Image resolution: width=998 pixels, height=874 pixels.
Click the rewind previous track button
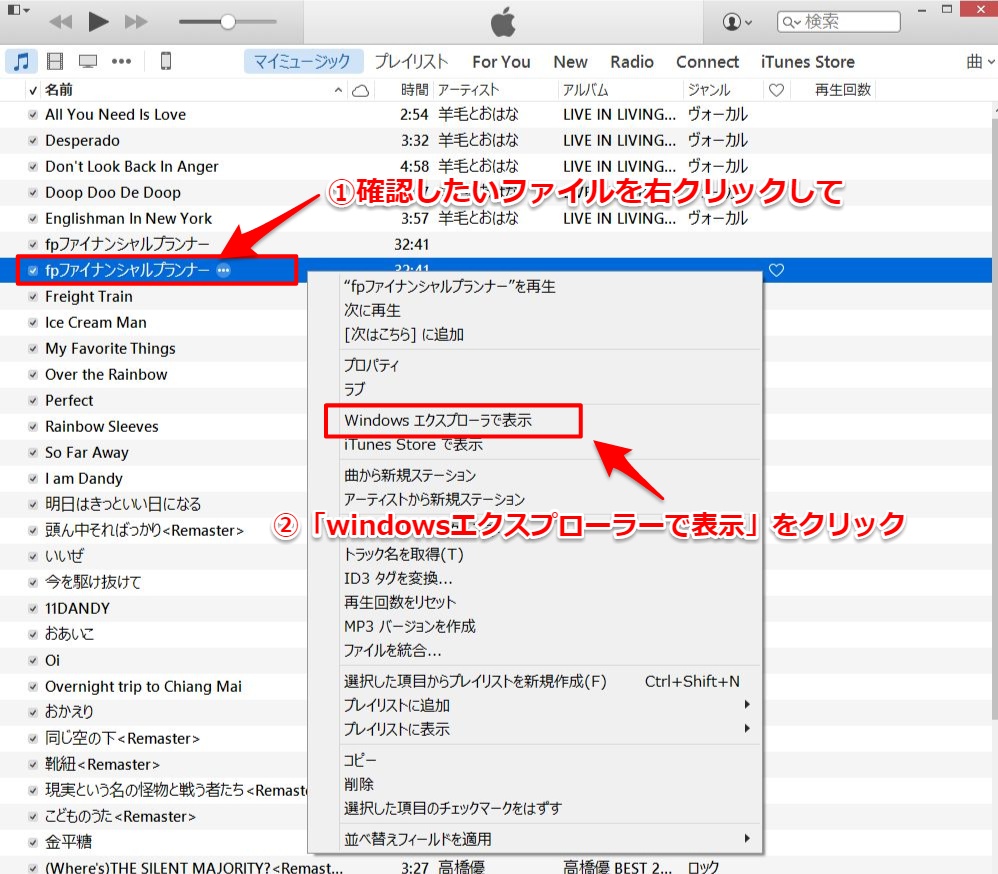click(x=60, y=22)
